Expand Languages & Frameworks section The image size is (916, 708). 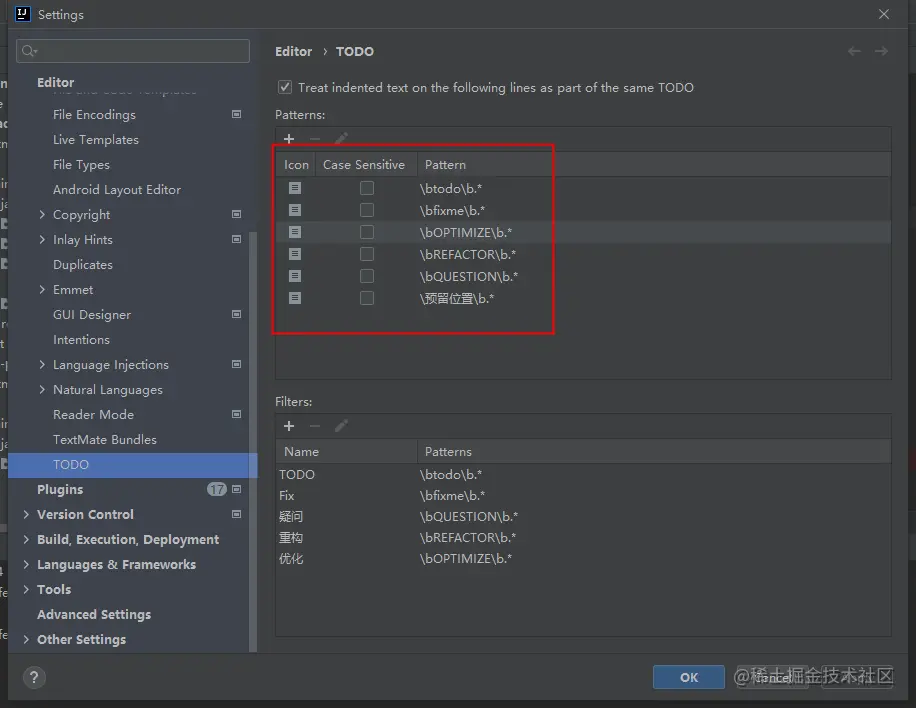[x=26, y=564]
